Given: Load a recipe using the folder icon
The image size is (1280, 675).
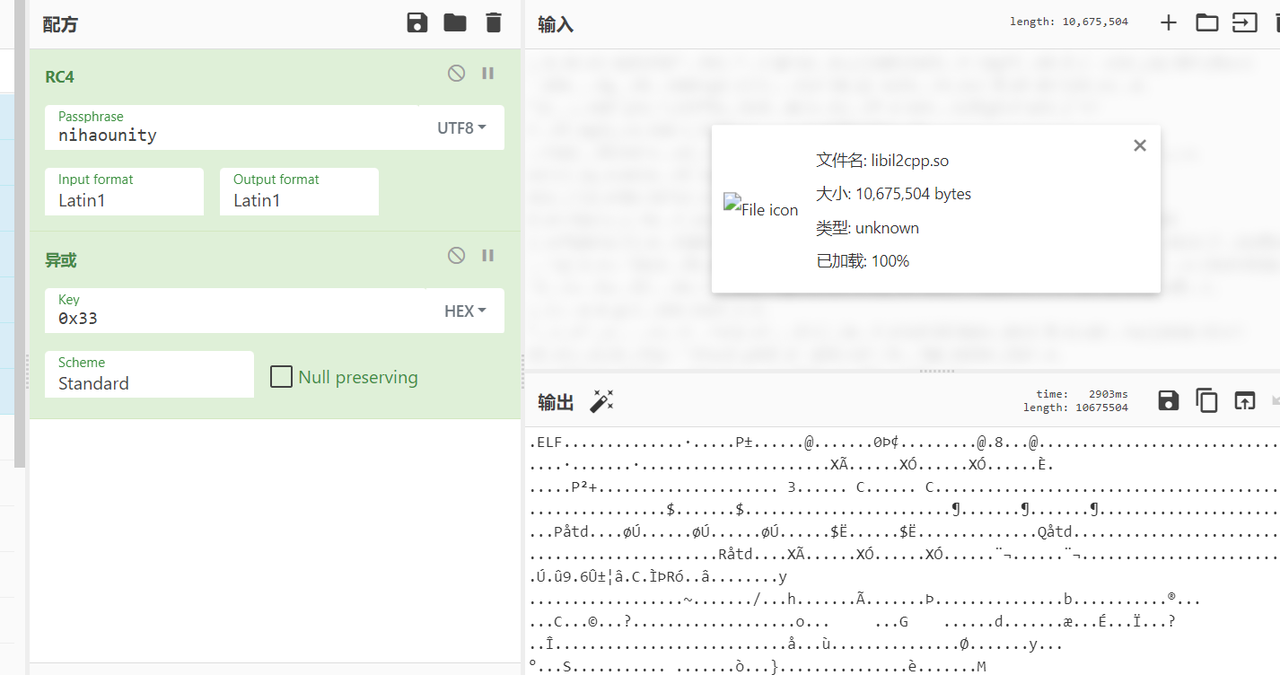Looking at the screenshot, I should coord(455,23).
